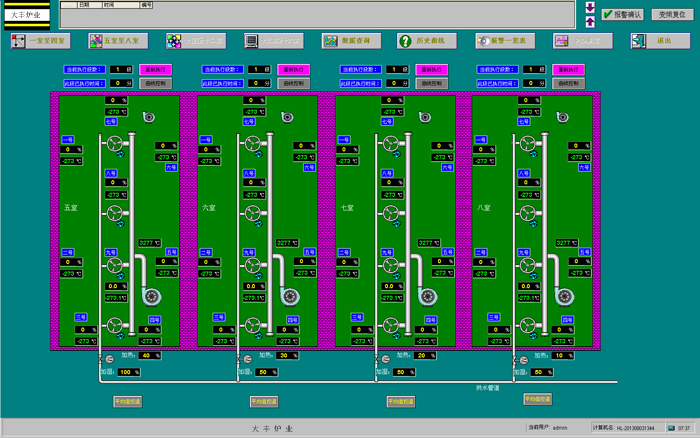This screenshot has height=438, width=700.
Task: Open the 数据查询 data query page
Action: click(x=351, y=41)
